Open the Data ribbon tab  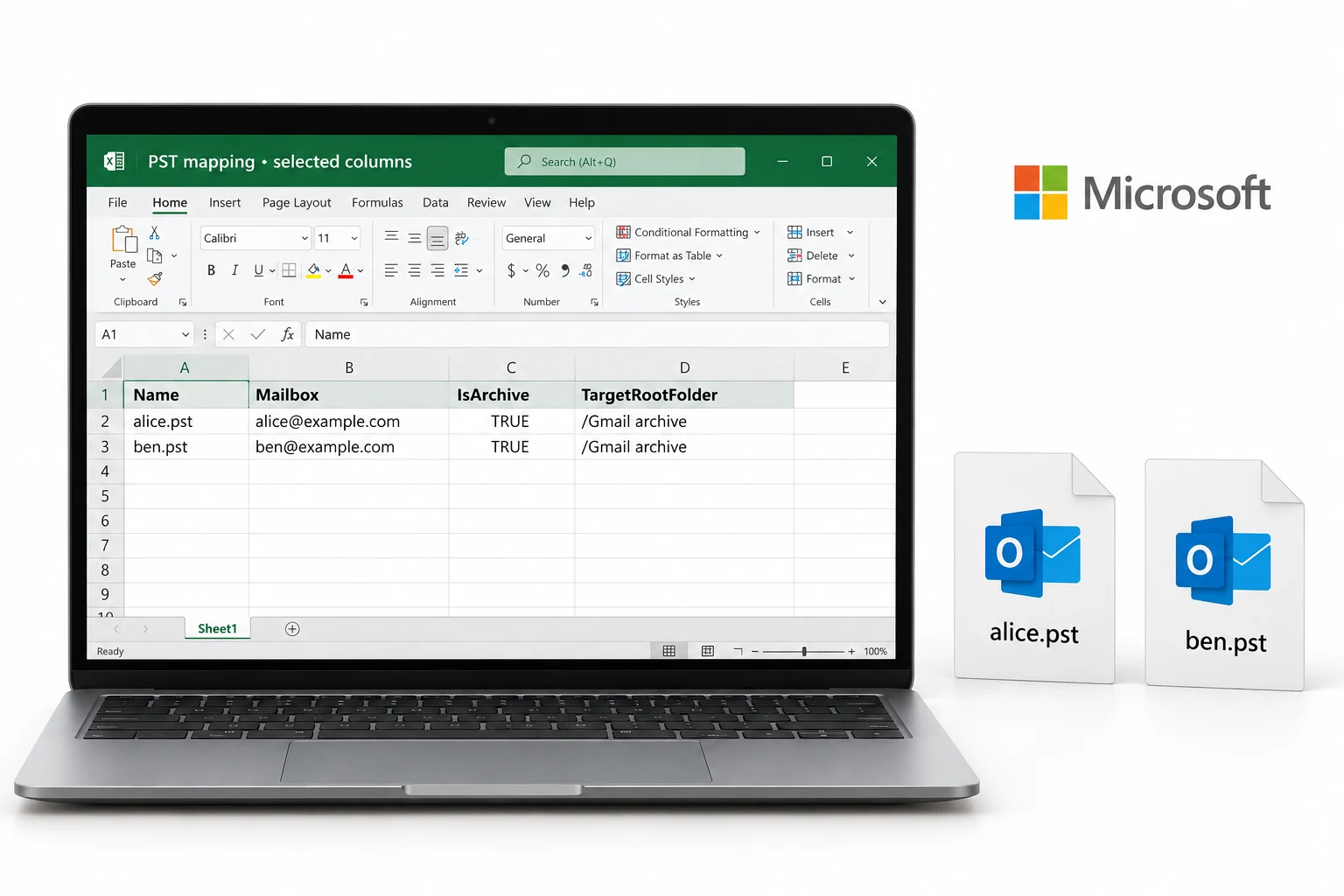(436, 202)
